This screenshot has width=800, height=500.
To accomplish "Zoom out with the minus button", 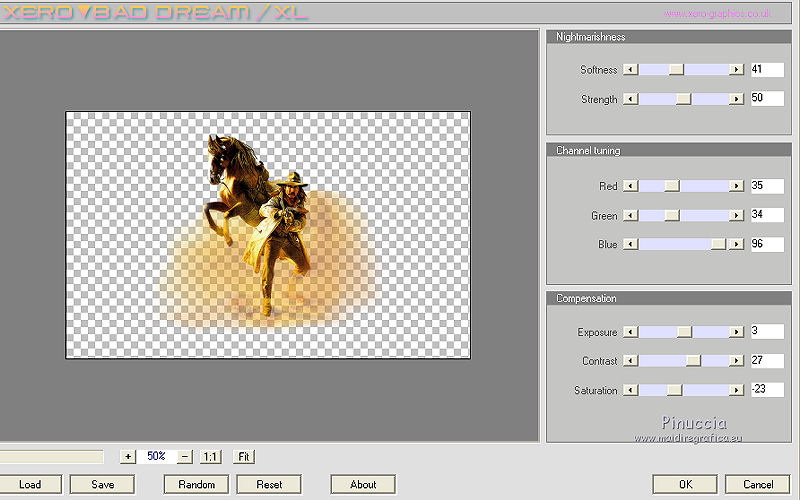I will pos(184,457).
